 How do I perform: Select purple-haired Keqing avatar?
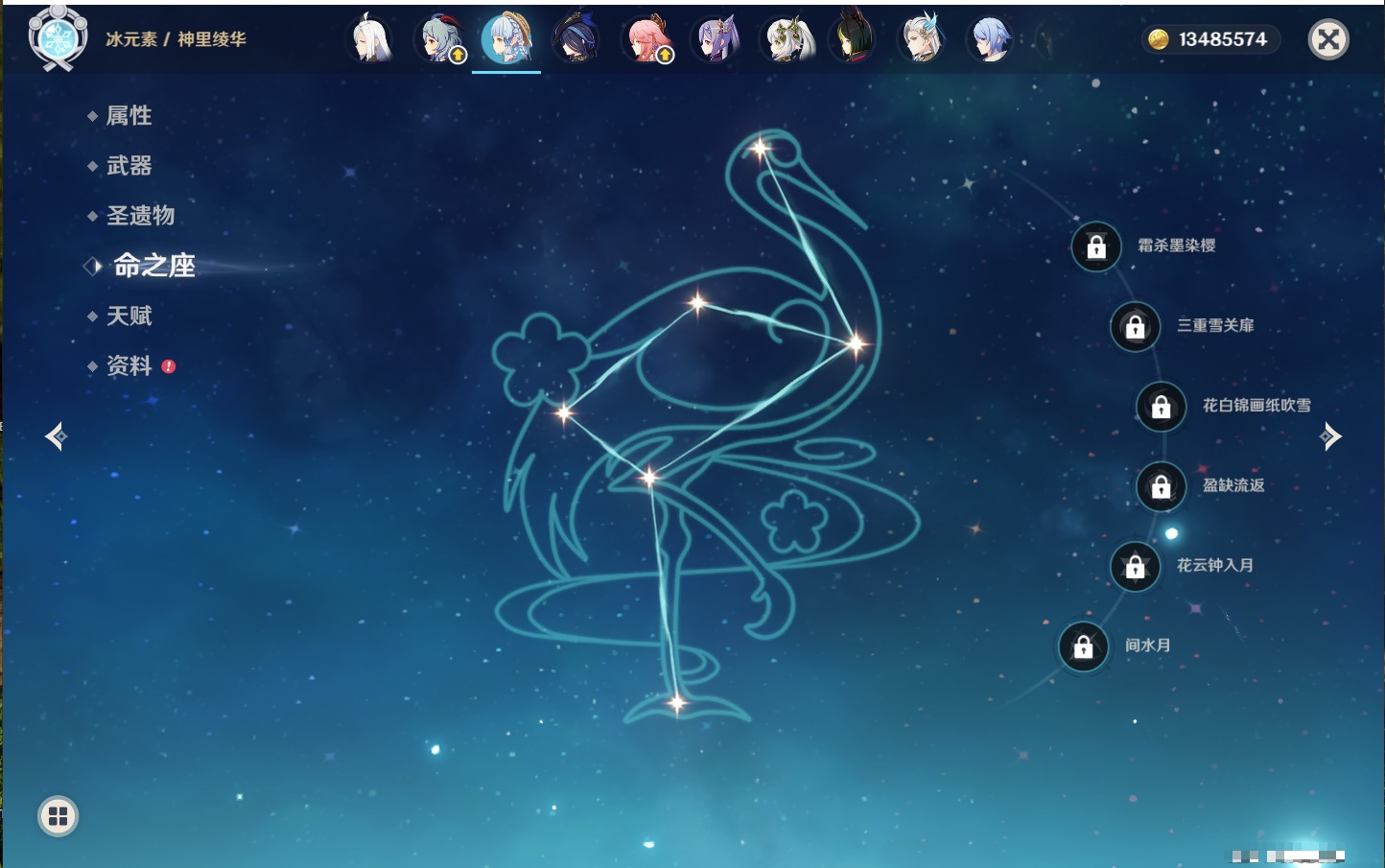tap(716, 39)
